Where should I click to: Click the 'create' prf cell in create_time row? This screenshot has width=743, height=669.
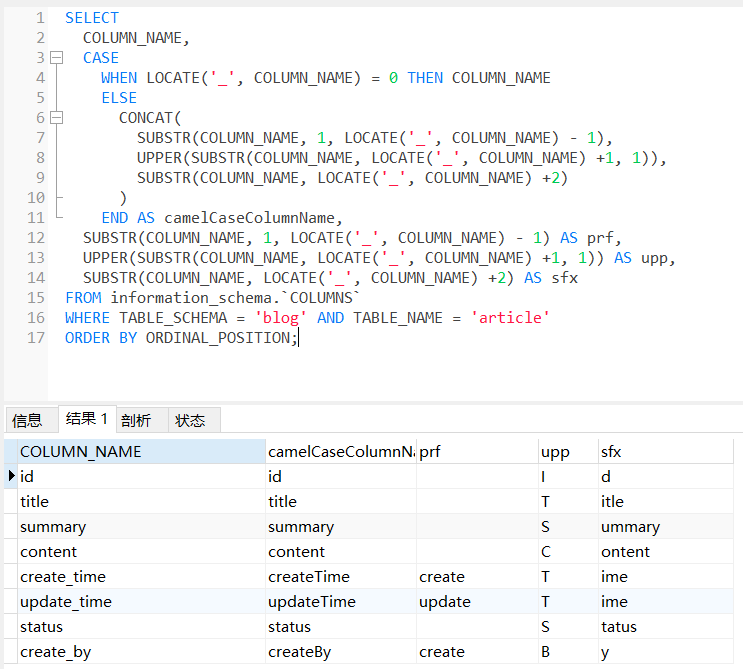click(478, 577)
